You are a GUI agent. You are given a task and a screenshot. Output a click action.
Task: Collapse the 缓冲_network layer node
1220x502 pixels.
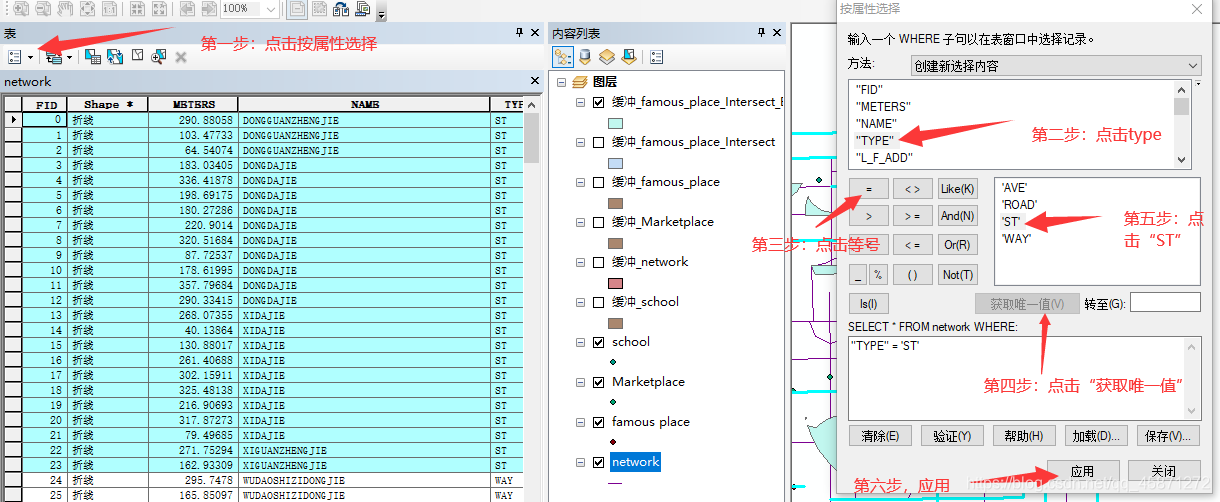(x=581, y=262)
